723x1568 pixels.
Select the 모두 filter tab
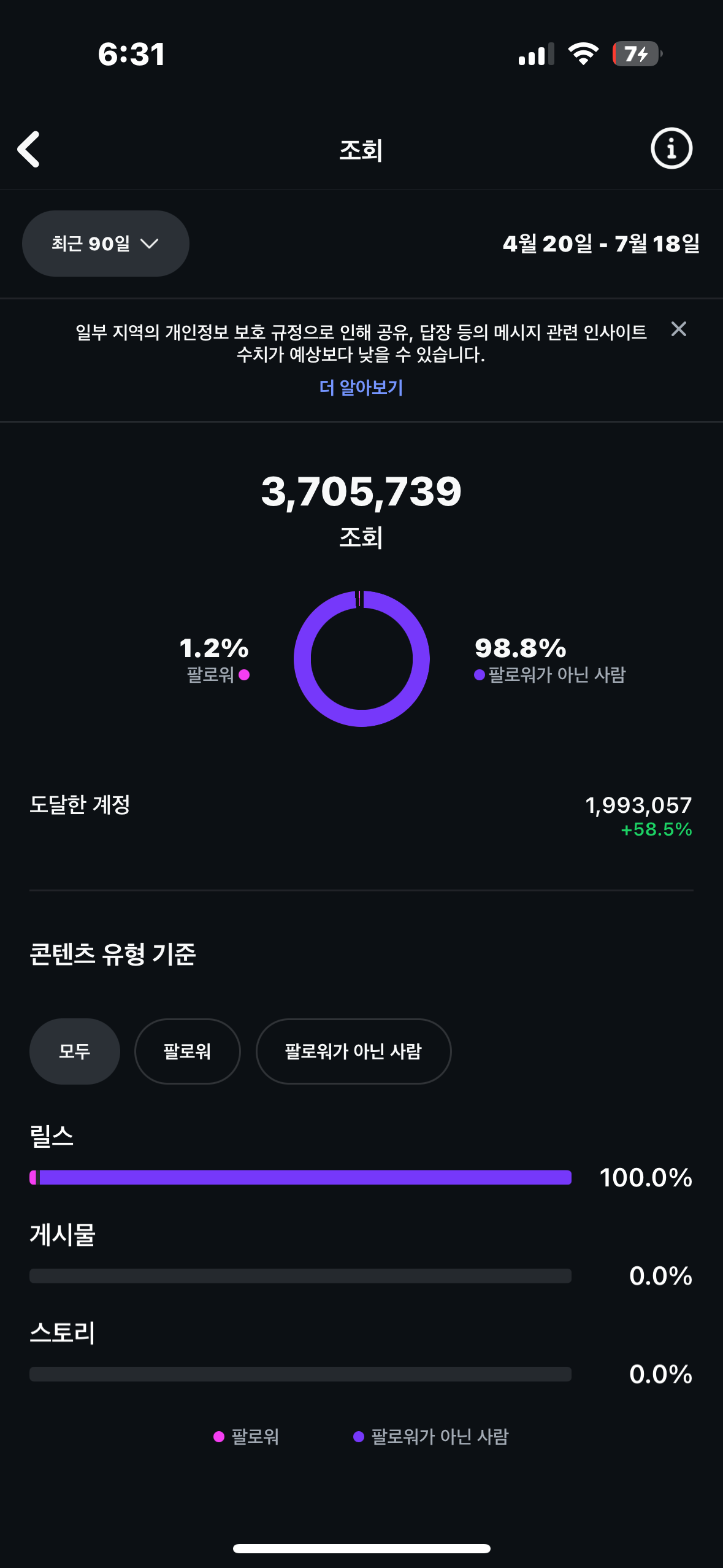[x=75, y=1051]
